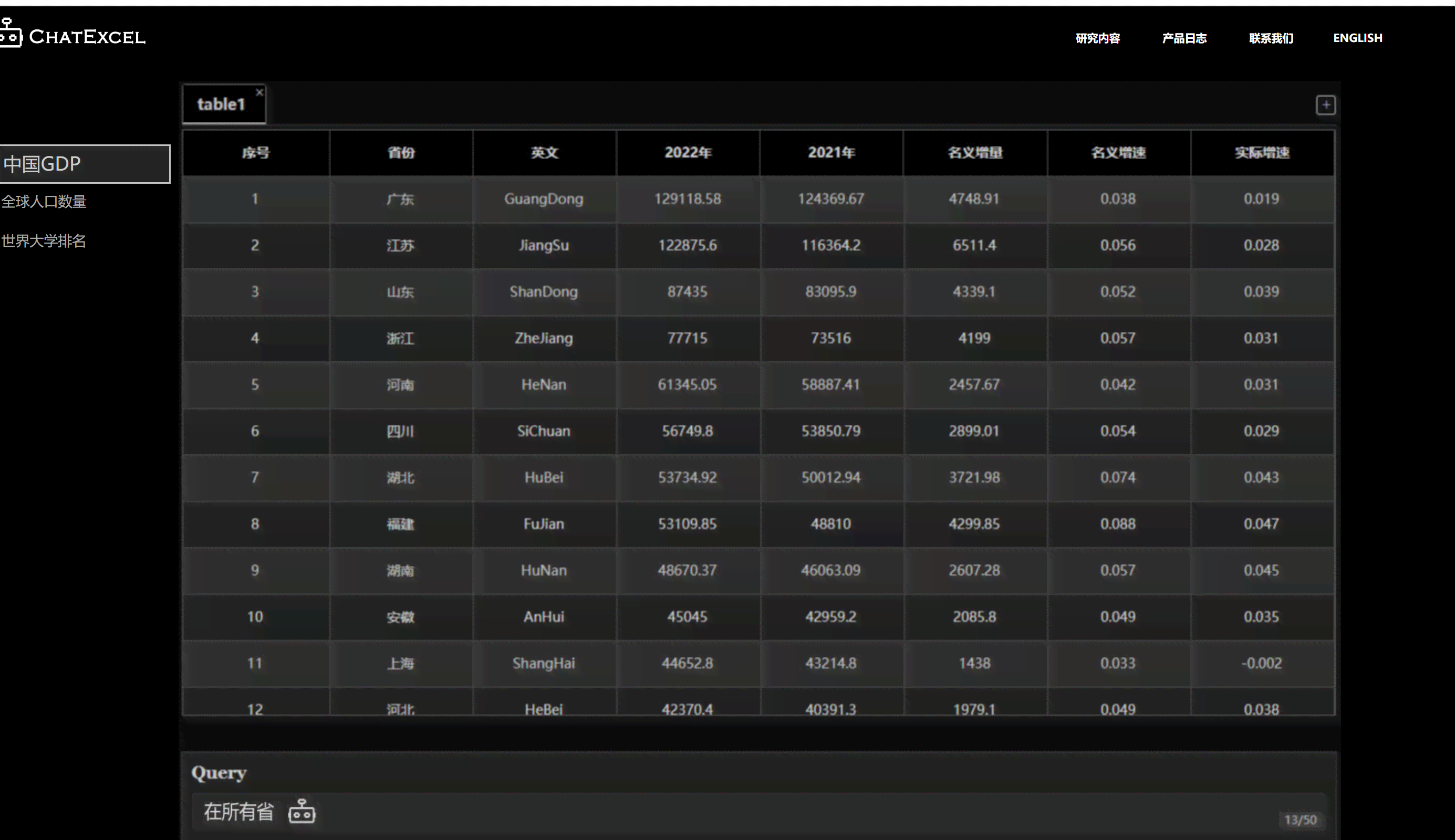
Task: Click the add new table icon
Action: point(1326,104)
